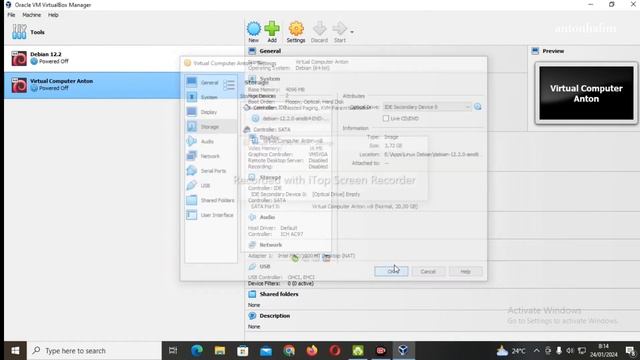Open Google Chrome from taskbar
Image resolution: width=640 pixels, height=360 pixels.
(289, 351)
